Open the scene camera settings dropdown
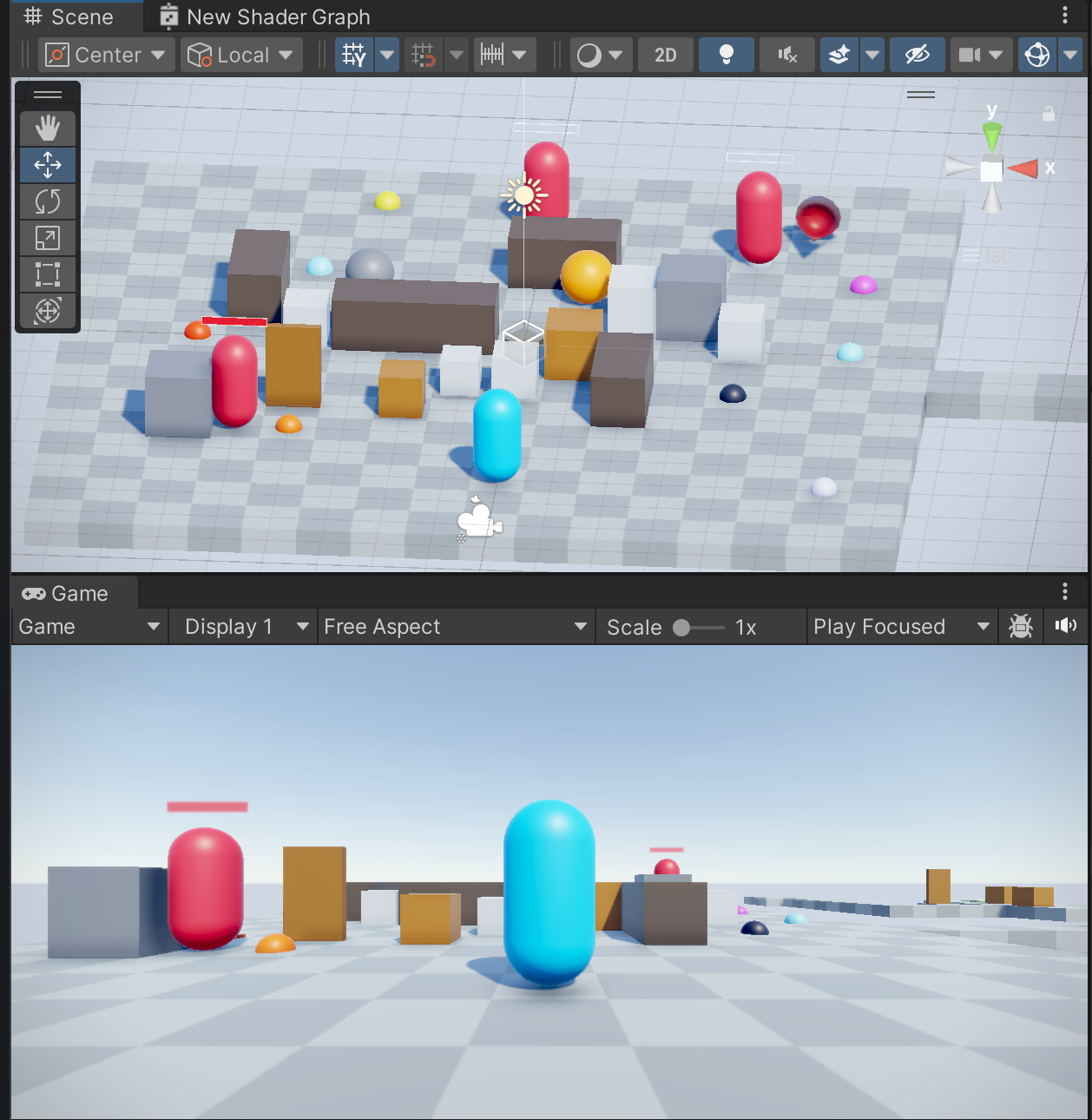The width and height of the screenshot is (1092, 1120). pos(981,55)
